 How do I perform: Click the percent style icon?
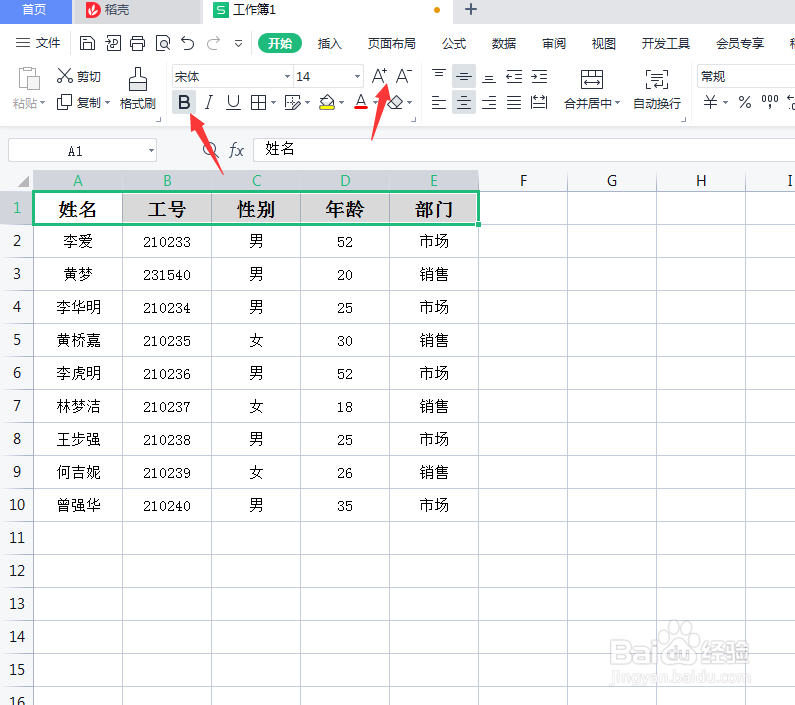click(x=745, y=102)
